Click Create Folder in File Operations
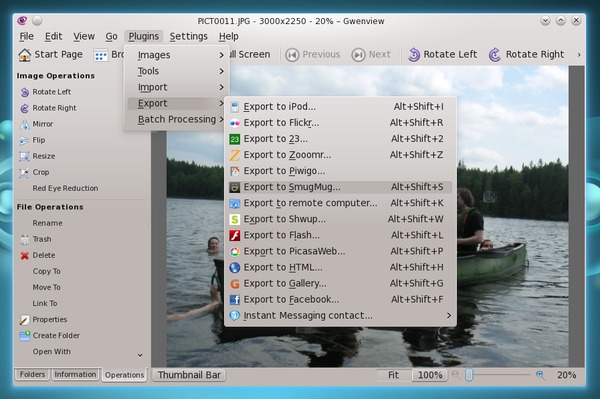 point(50,335)
